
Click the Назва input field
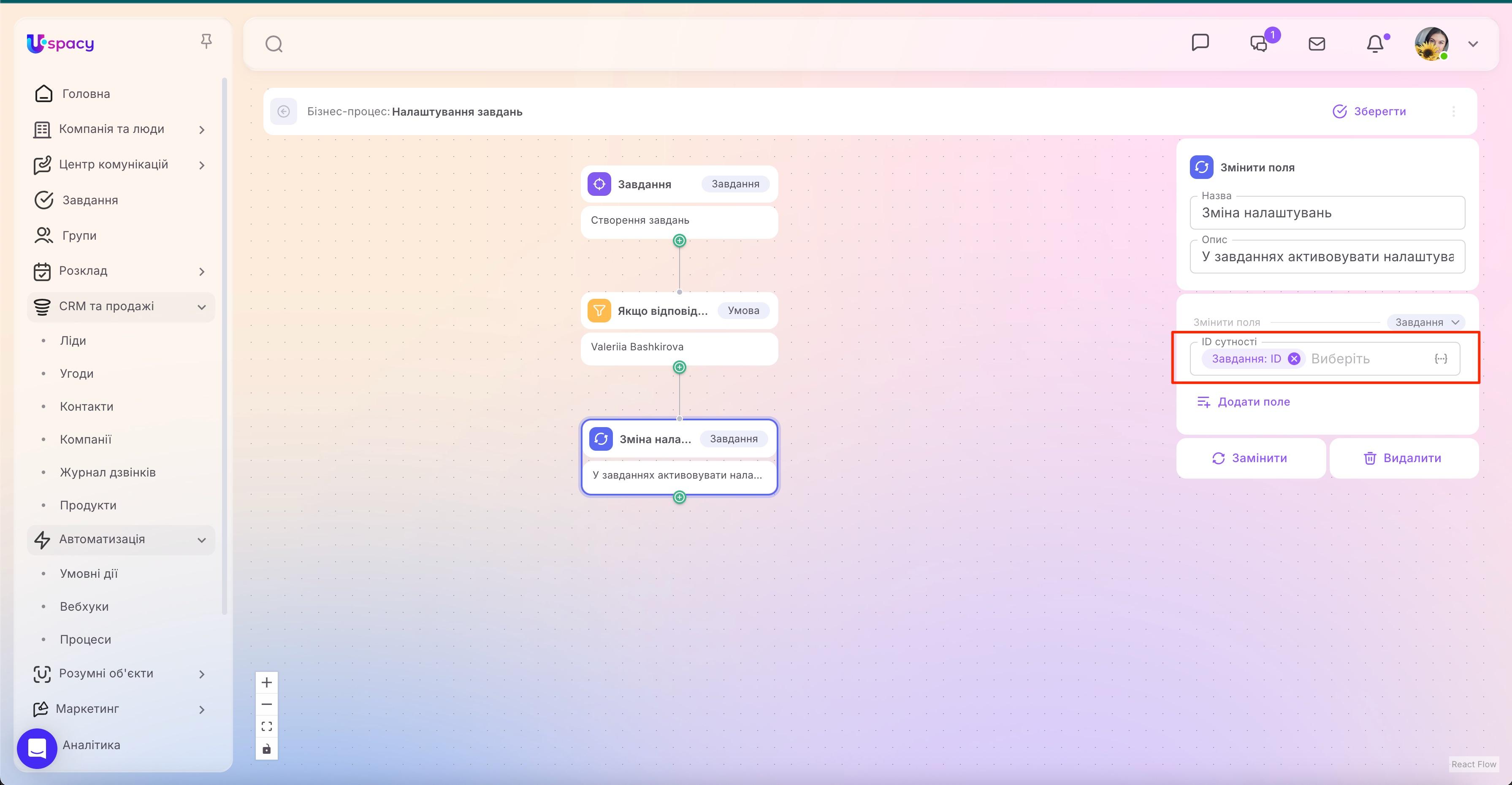(x=1327, y=213)
